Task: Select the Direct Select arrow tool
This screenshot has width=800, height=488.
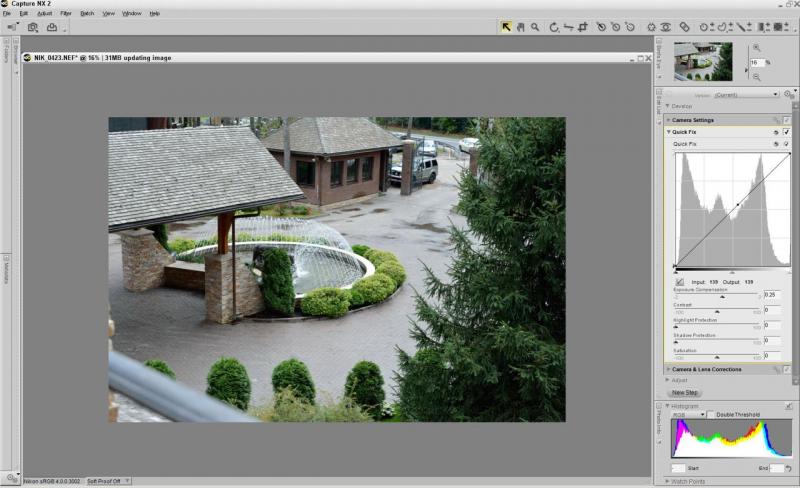Action: (x=506, y=27)
